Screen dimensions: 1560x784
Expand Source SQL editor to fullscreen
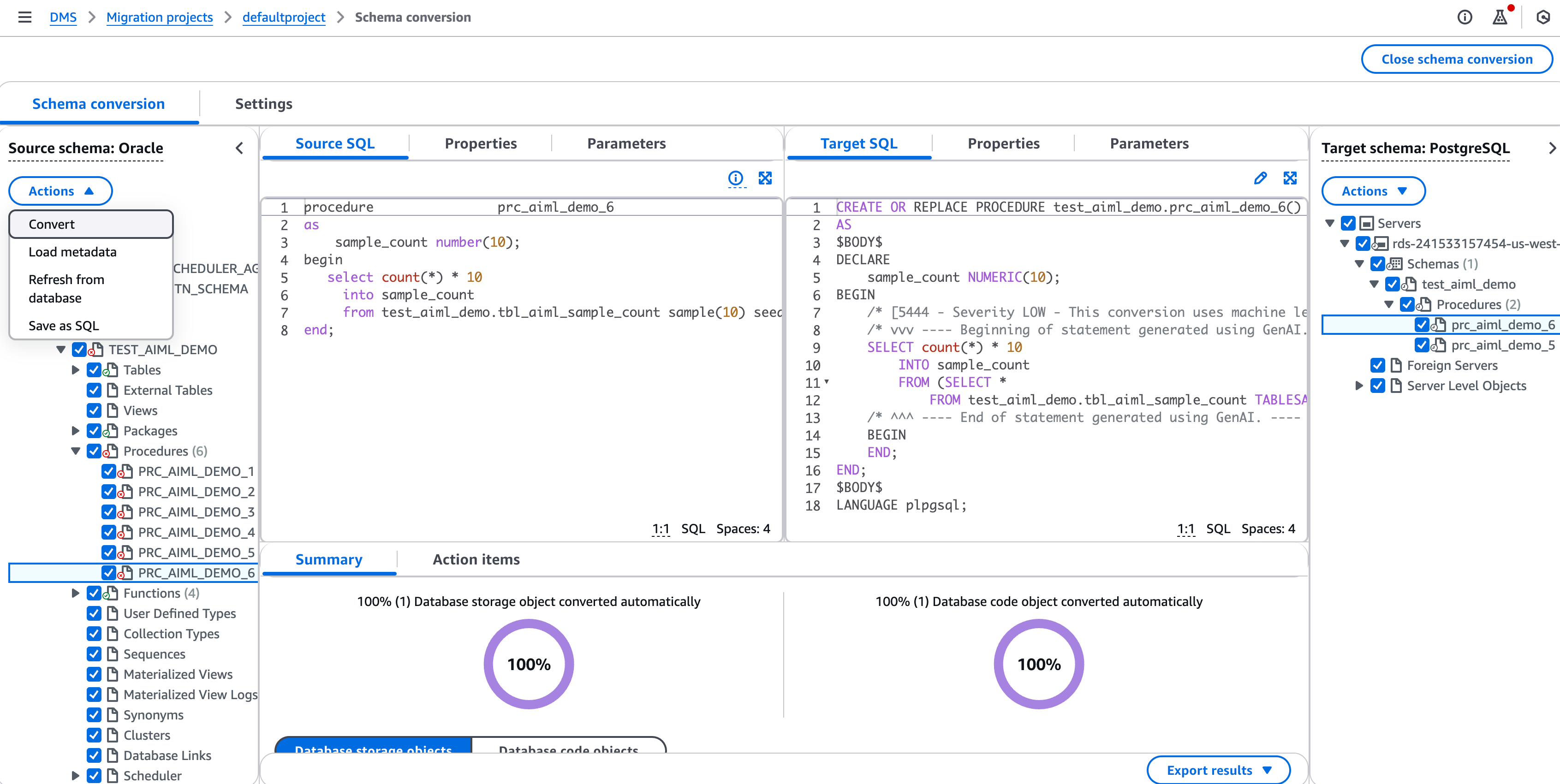point(765,178)
